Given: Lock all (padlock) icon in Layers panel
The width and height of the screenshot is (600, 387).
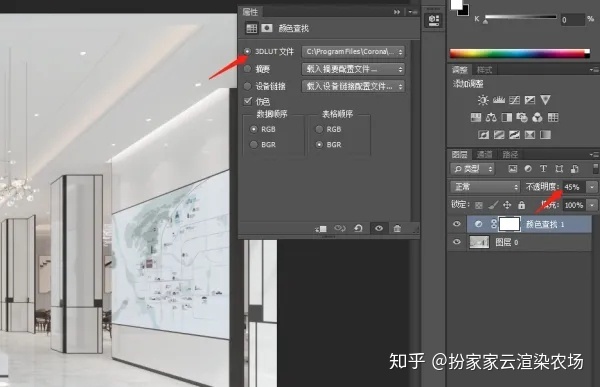Looking at the screenshot, I should (x=522, y=205).
